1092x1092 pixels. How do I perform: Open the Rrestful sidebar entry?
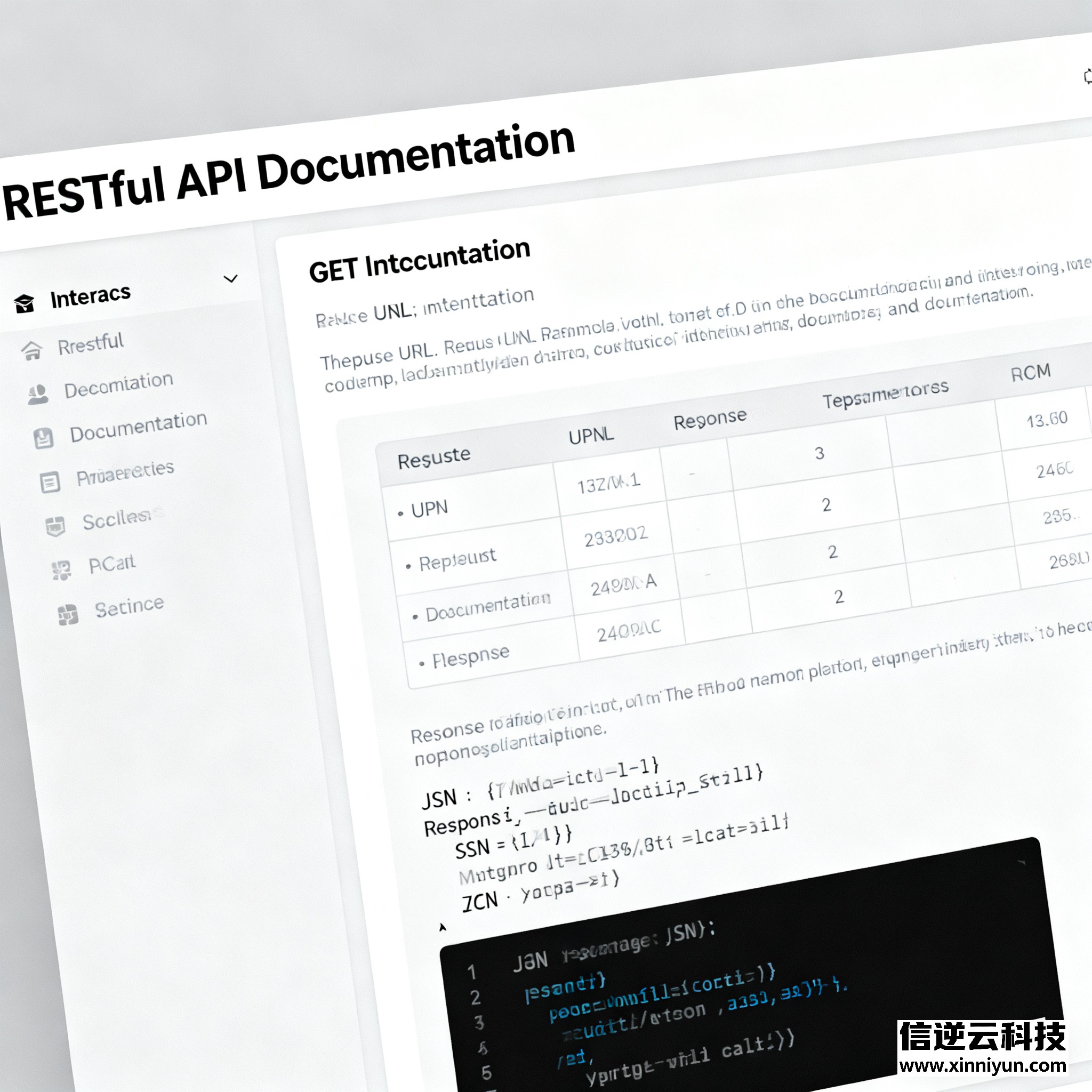pyautogui.click(x=91, y=344)
